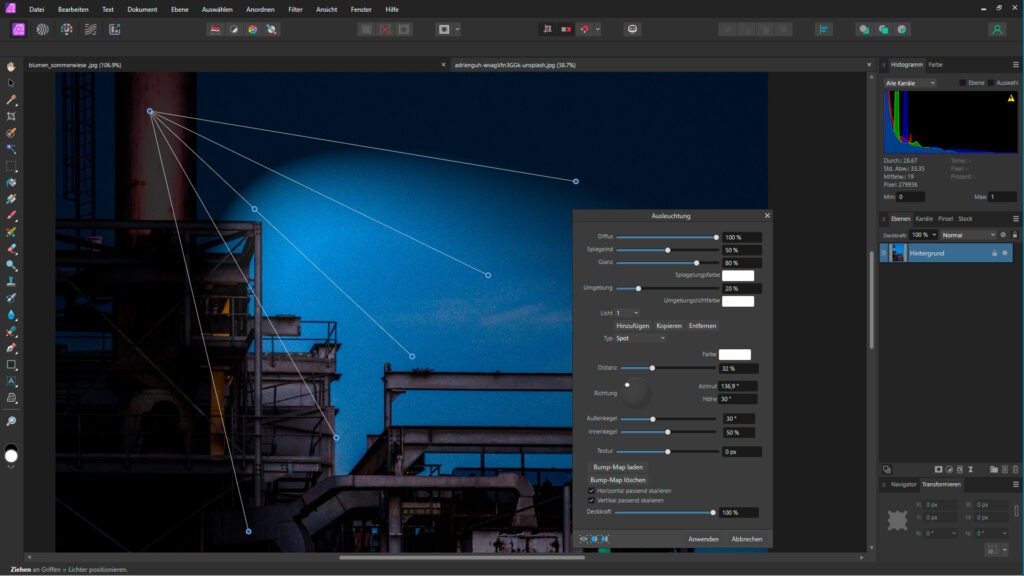Open the Licht number dropdown

[627, 313]
